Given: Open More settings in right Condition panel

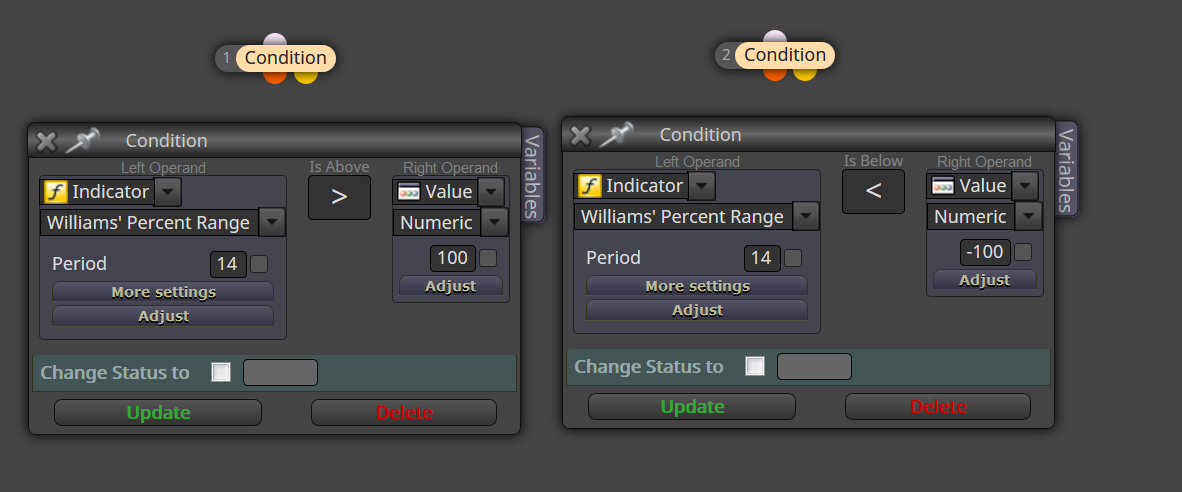Looking at the screenshot, I should tap(697, 286).
